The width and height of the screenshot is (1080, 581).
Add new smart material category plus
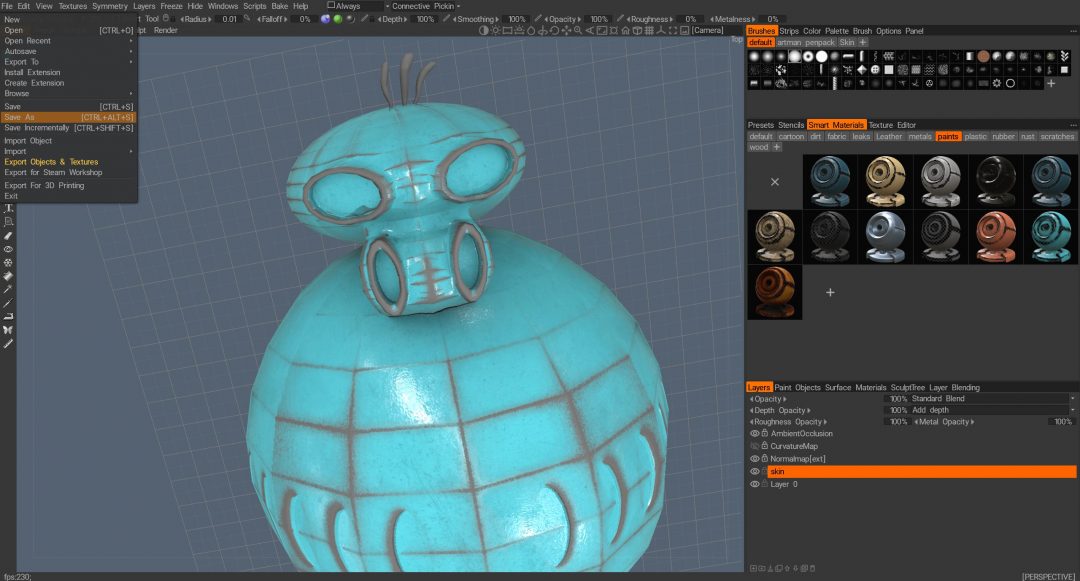point(776,147)
